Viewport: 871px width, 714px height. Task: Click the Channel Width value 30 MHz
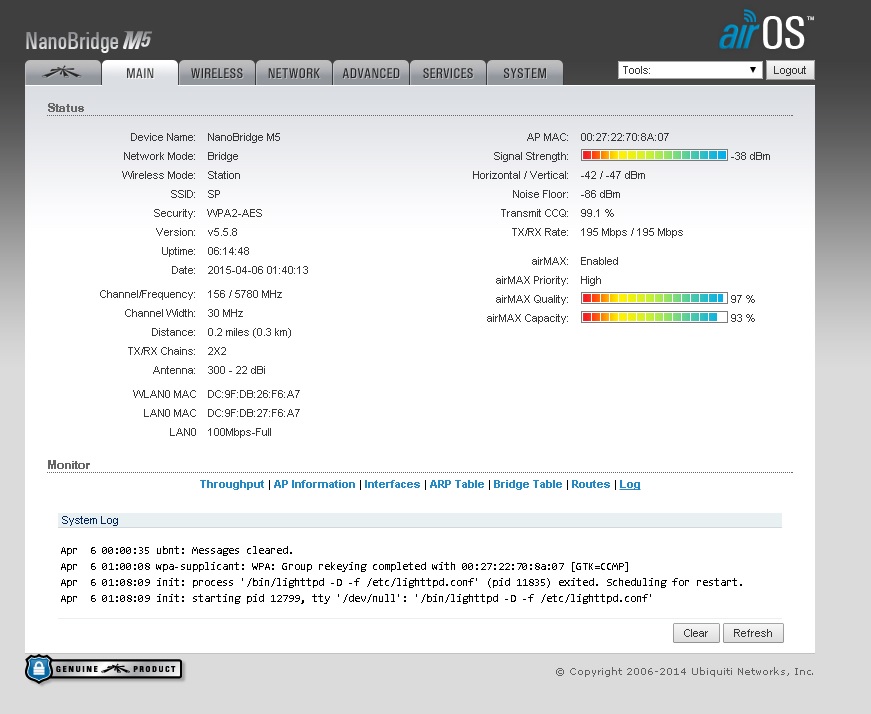225,313
